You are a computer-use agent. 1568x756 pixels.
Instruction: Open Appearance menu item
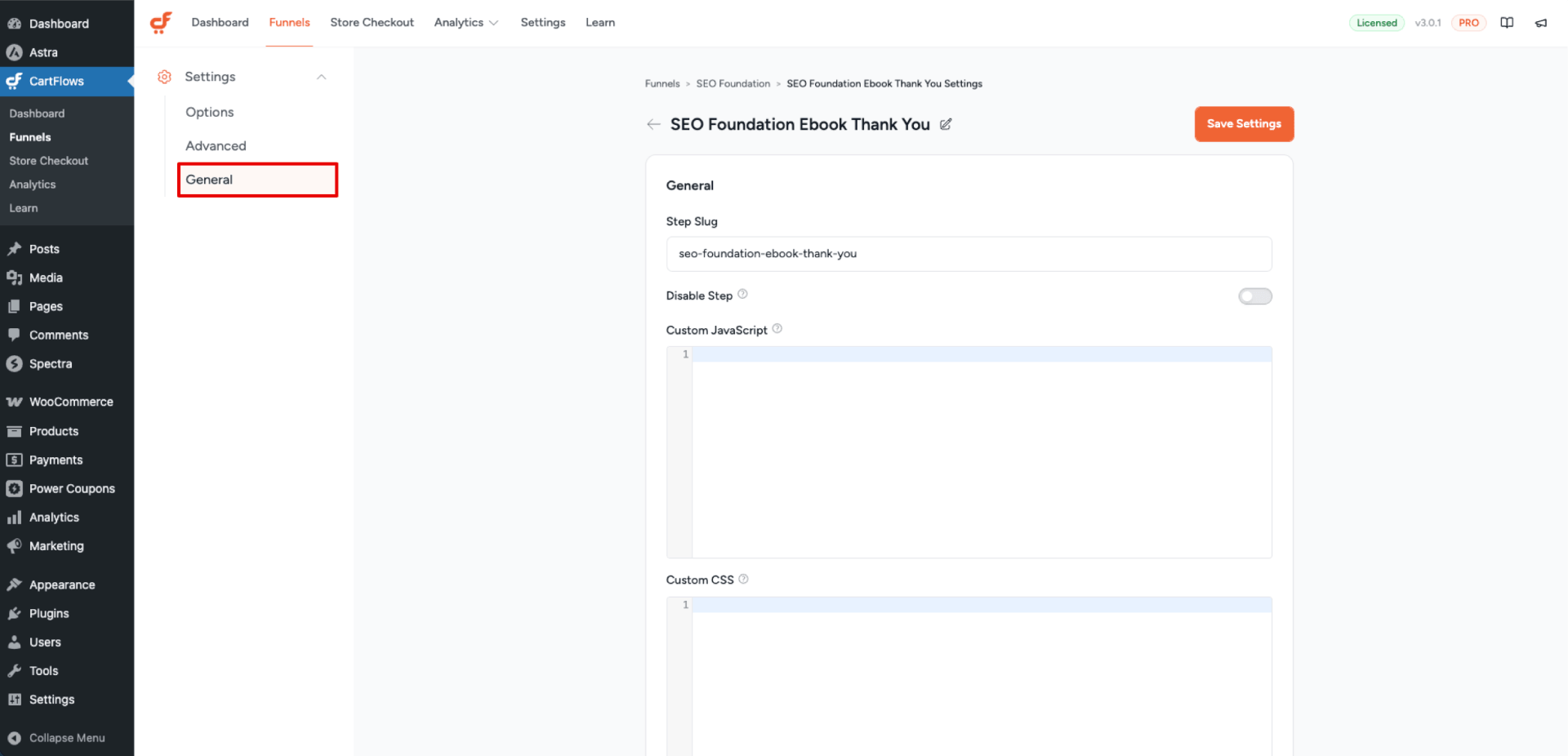67,585
